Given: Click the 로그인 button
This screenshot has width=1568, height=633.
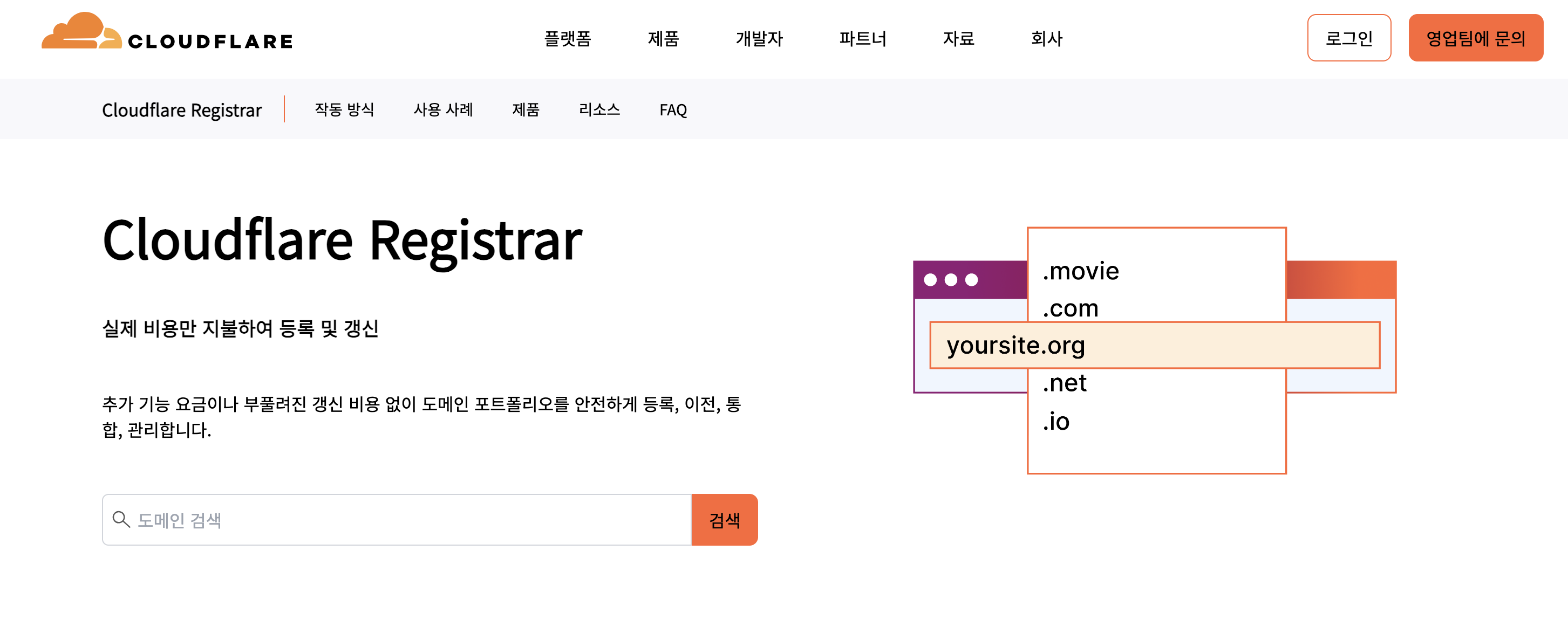Looking at the screenshot, I should [x=1348, y=38].
